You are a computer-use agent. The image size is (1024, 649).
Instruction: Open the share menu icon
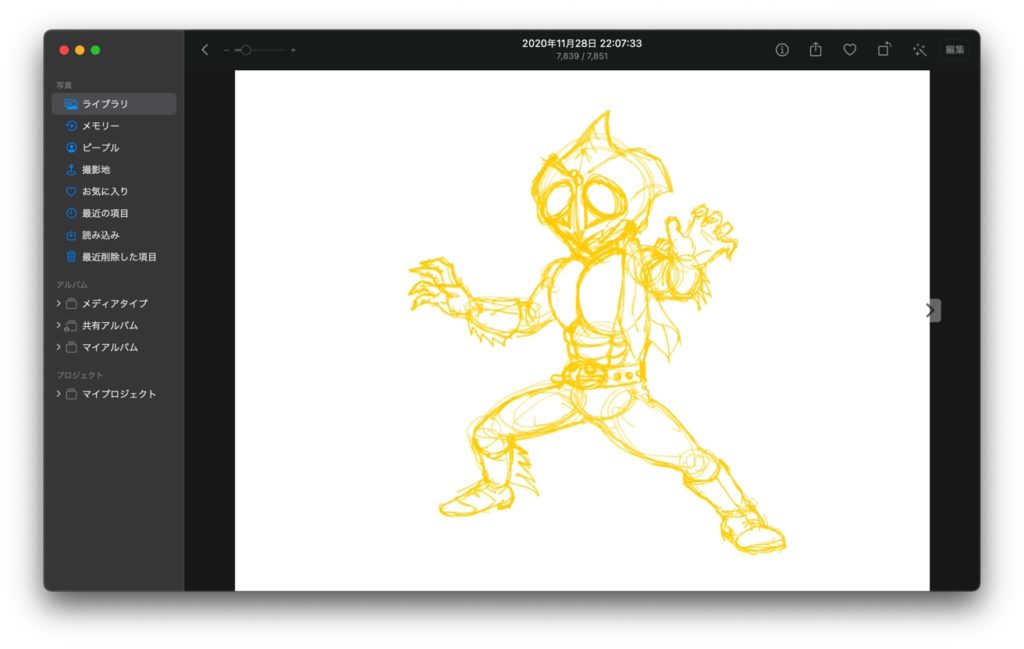tap(816, 49)
